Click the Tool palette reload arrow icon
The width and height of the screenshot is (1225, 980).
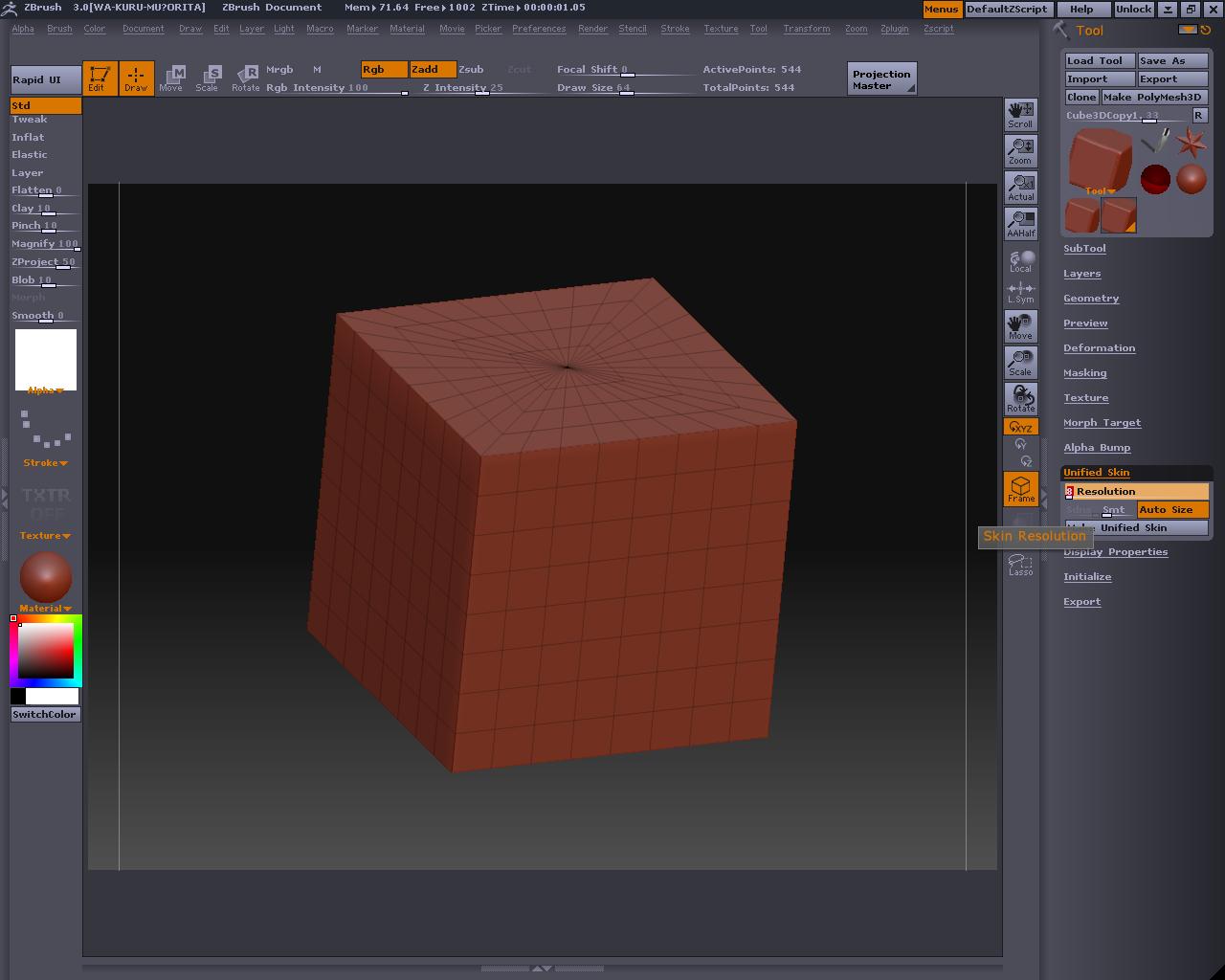[x=1206, y=30]
